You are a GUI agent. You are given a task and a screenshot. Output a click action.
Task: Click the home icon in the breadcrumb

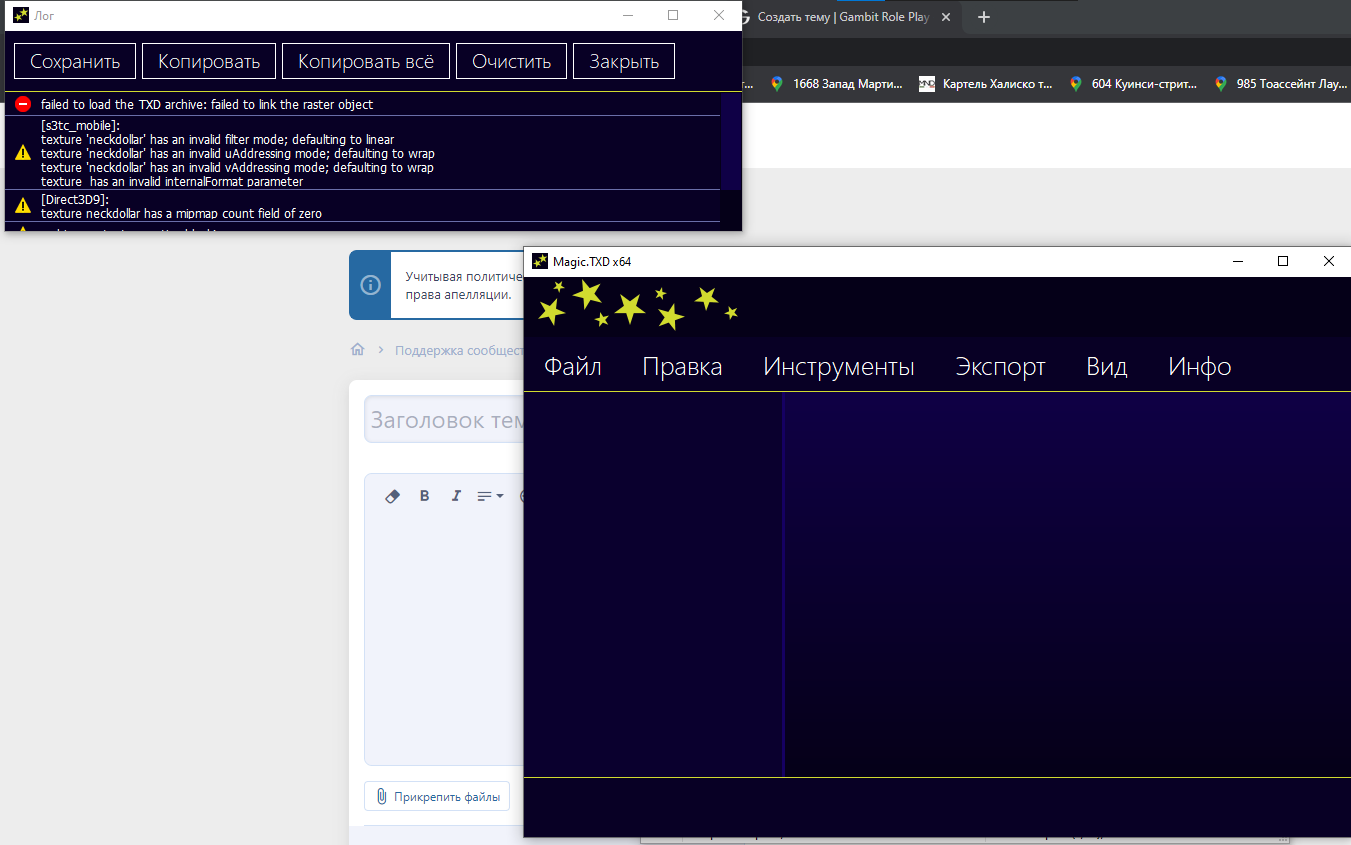pyautogui.click(x=357, y=350)
